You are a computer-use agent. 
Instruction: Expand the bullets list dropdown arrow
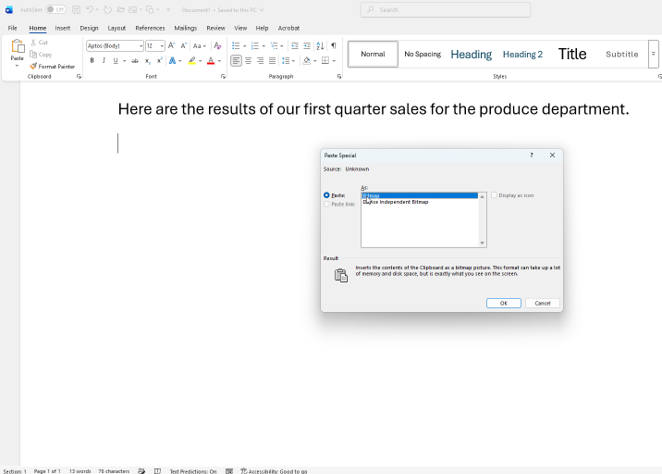[x=244, y=46]
